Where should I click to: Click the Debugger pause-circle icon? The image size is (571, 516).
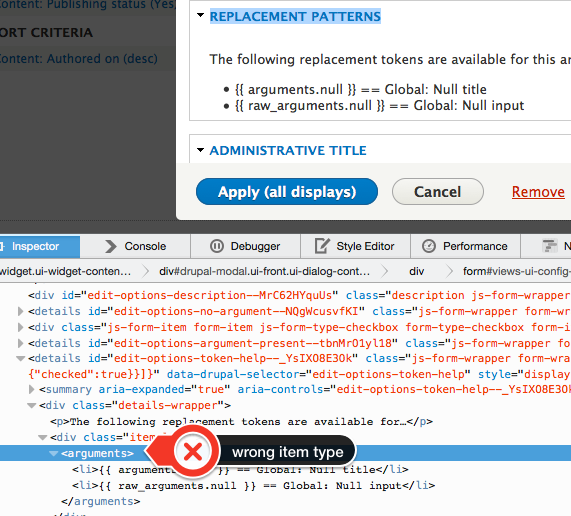tap(217, 246)
